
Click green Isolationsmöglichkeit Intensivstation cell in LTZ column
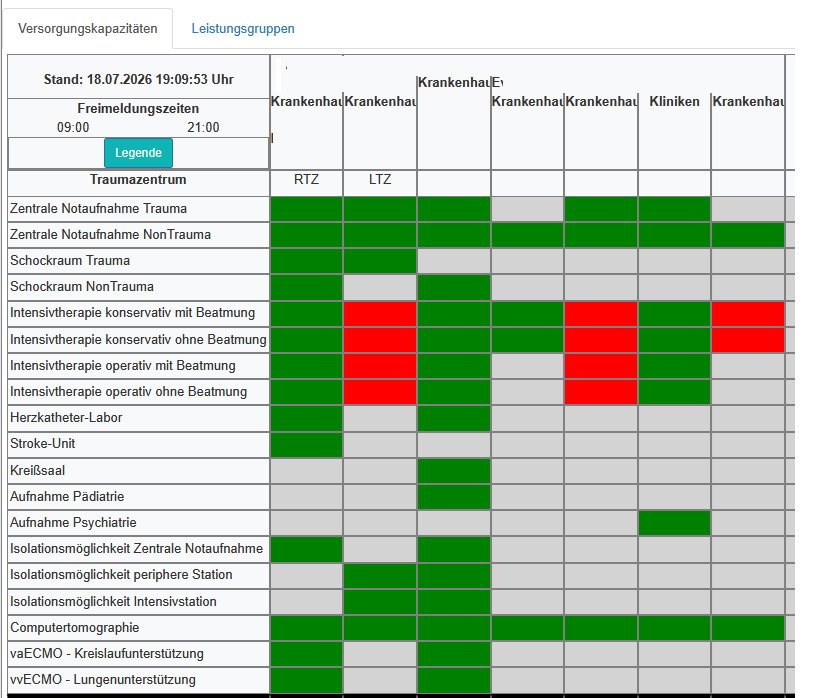click(380, 602)
